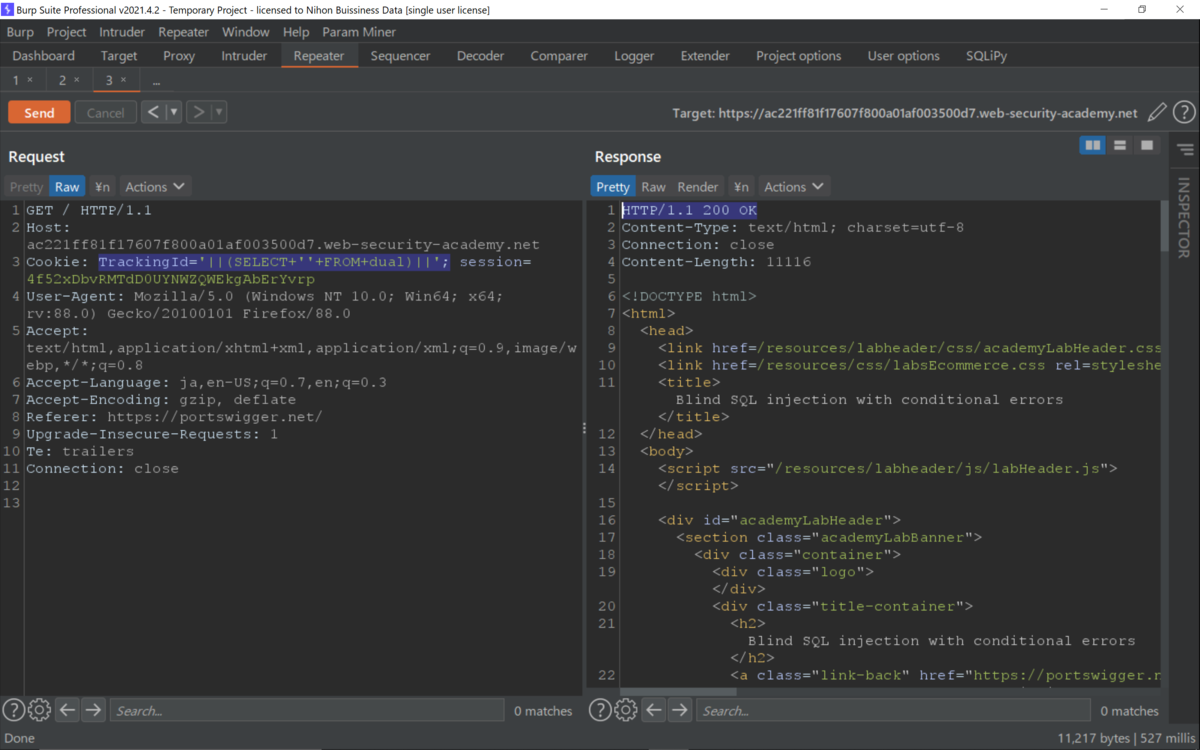Close Repeater tab 3

(124, 80)
